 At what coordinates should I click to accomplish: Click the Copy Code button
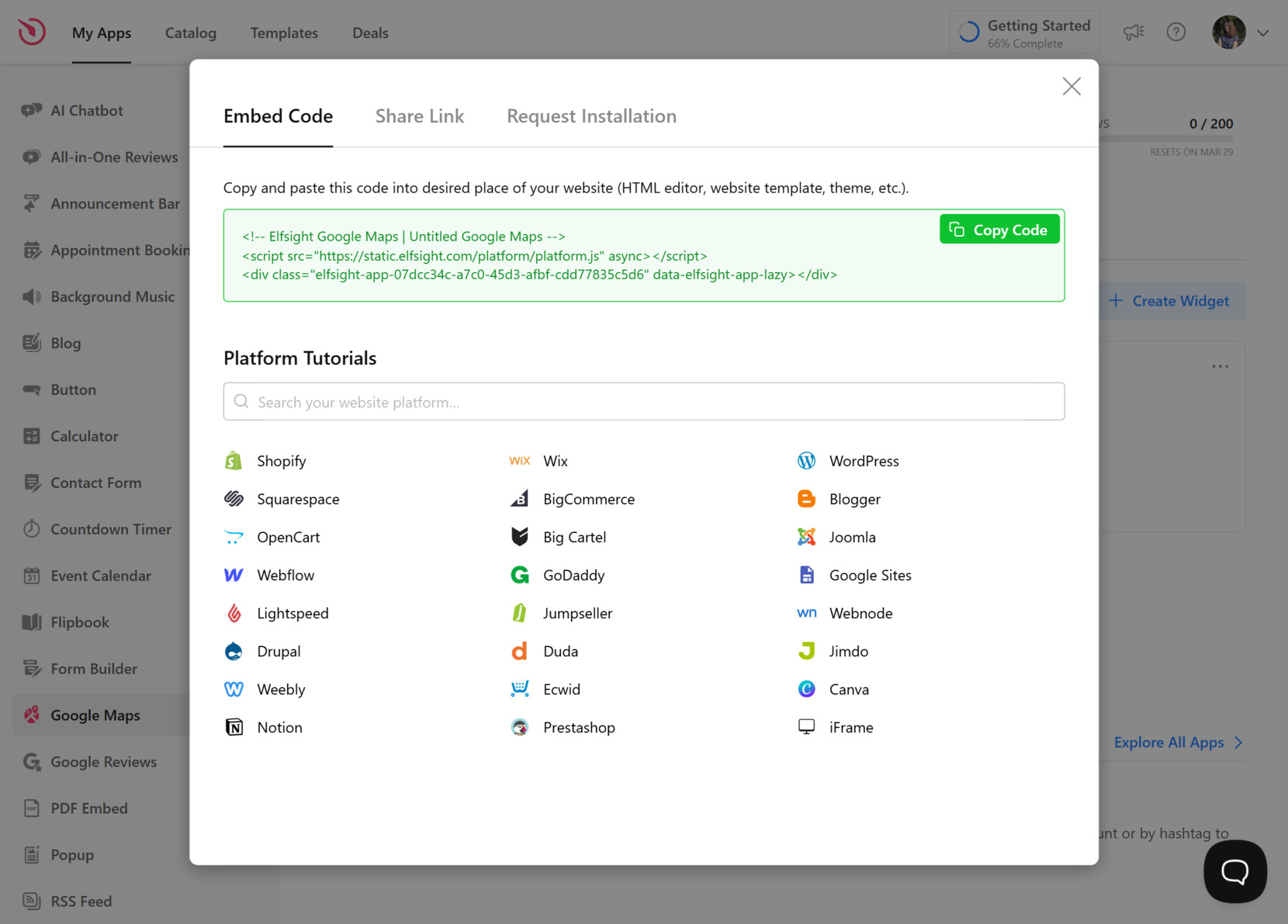coord(999,229)
